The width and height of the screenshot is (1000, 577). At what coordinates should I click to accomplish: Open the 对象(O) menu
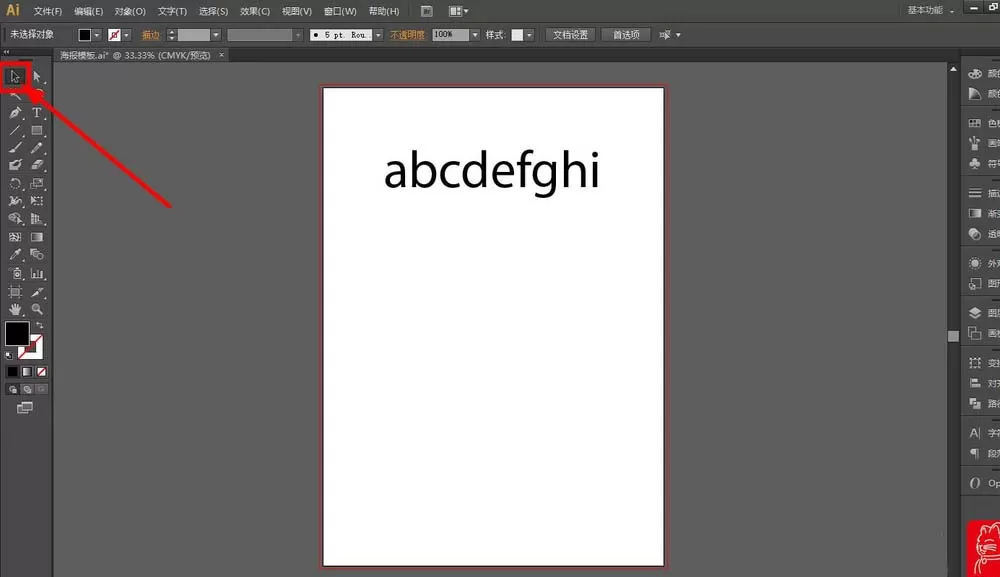(x=130, y=11)
